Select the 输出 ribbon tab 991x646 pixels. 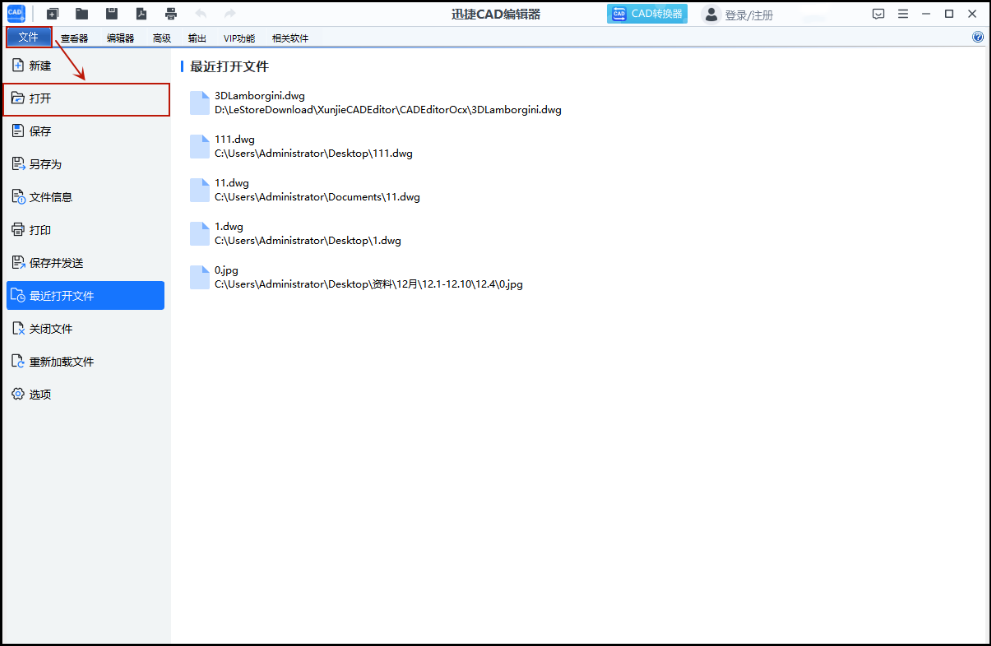[197, 38]
